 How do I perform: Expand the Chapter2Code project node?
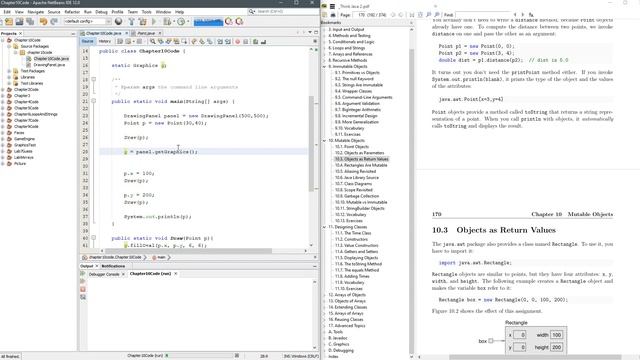(3, 89)
